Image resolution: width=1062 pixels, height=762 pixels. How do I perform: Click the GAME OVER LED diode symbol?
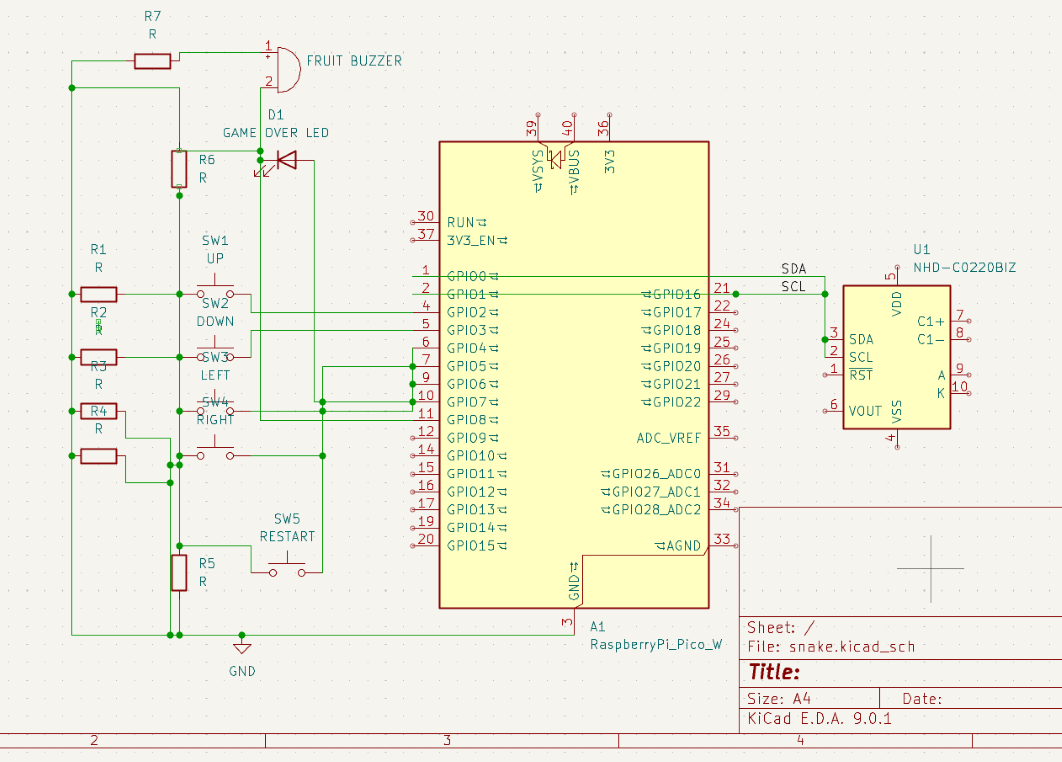tap(286, 161)
